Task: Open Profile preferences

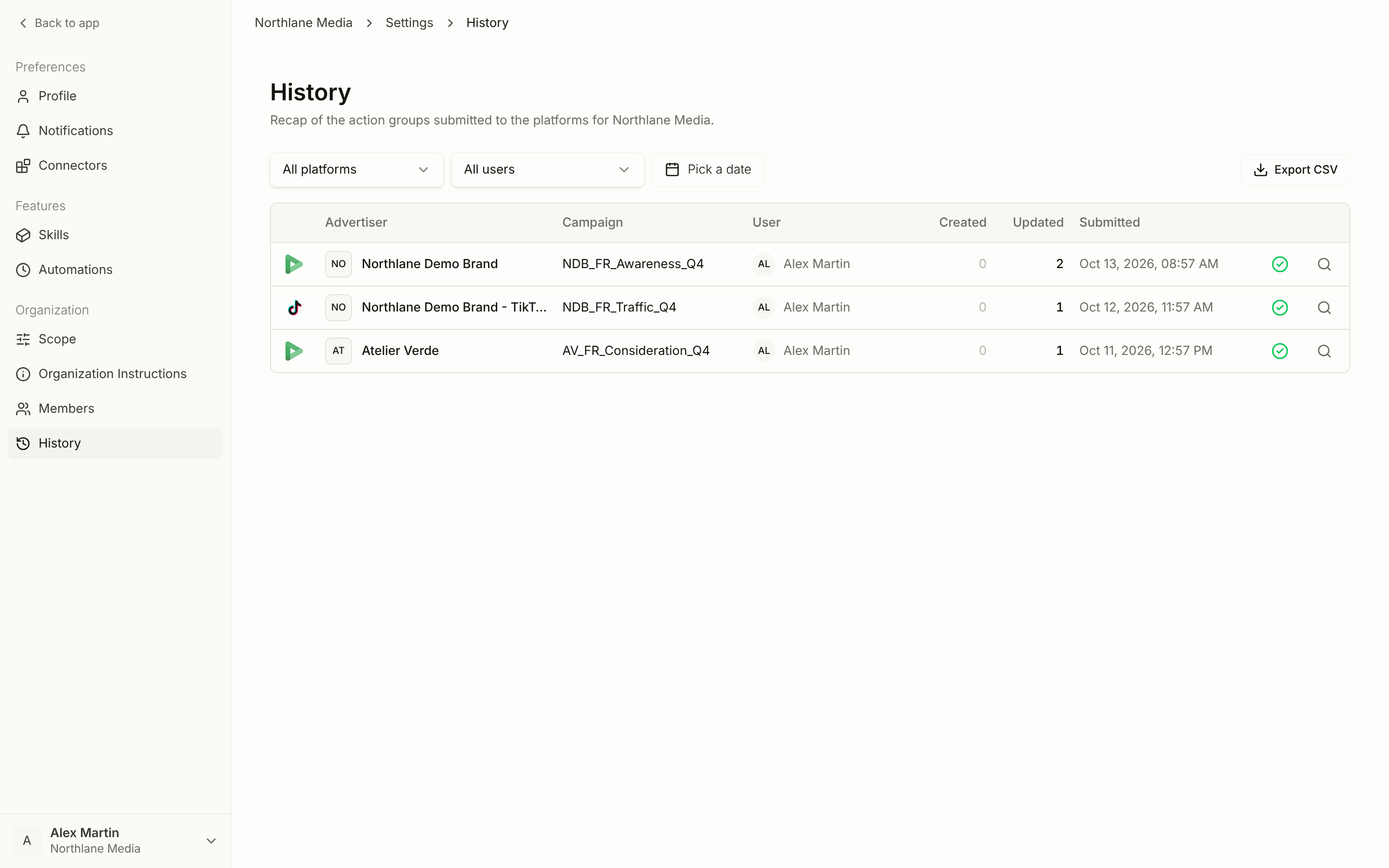Action: click(115, 96)
